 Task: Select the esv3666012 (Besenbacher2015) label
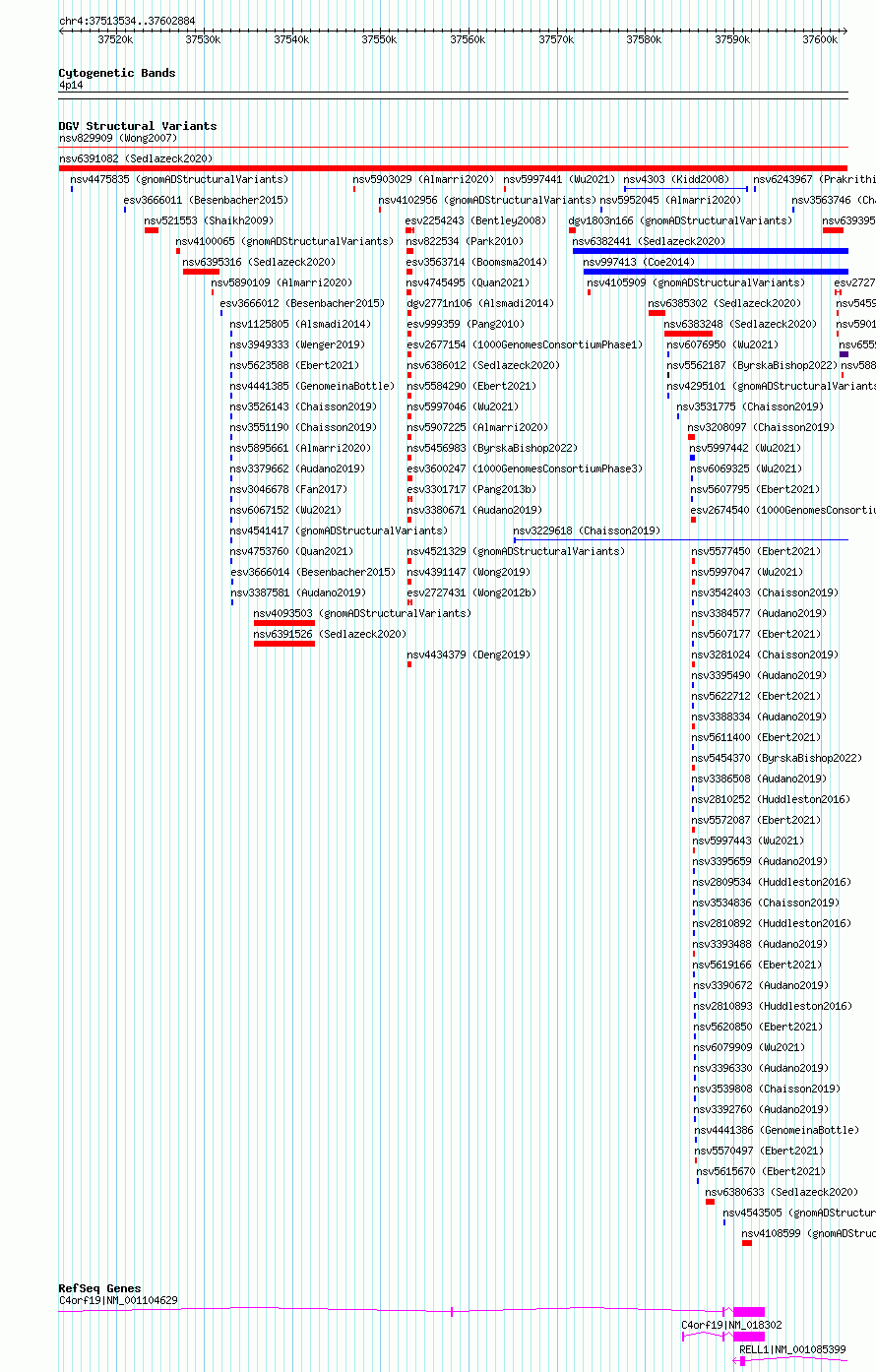tap(302, 303)
